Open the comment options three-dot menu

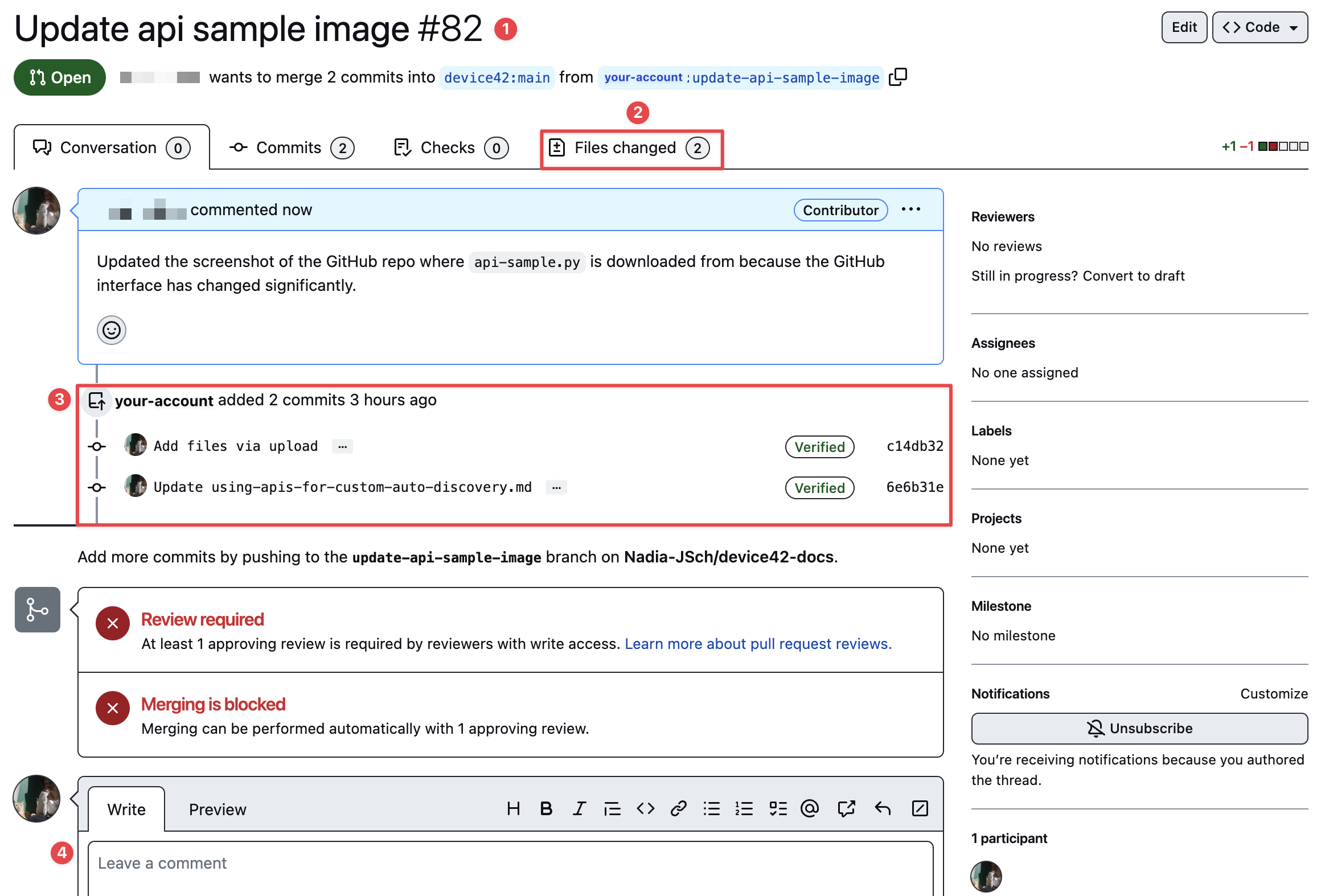tap(911, 209)
